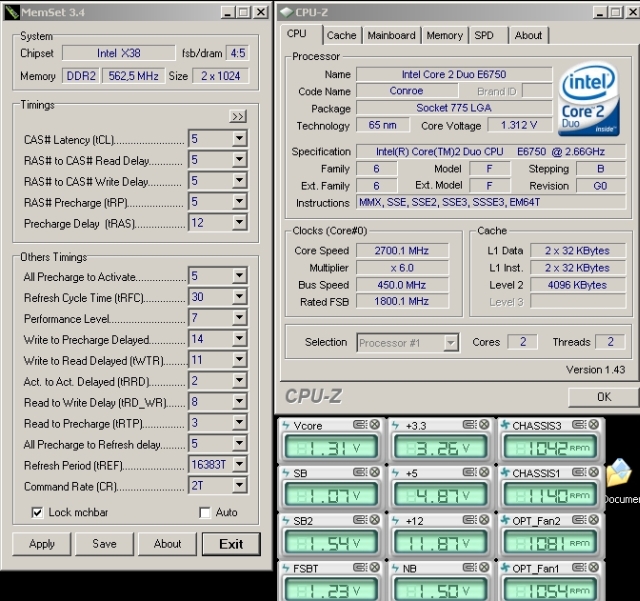Viewport: 640px width, 601px height.
Task: Open the CAS# Latency (tCL) dropdown
Action: tap(240, 139)
